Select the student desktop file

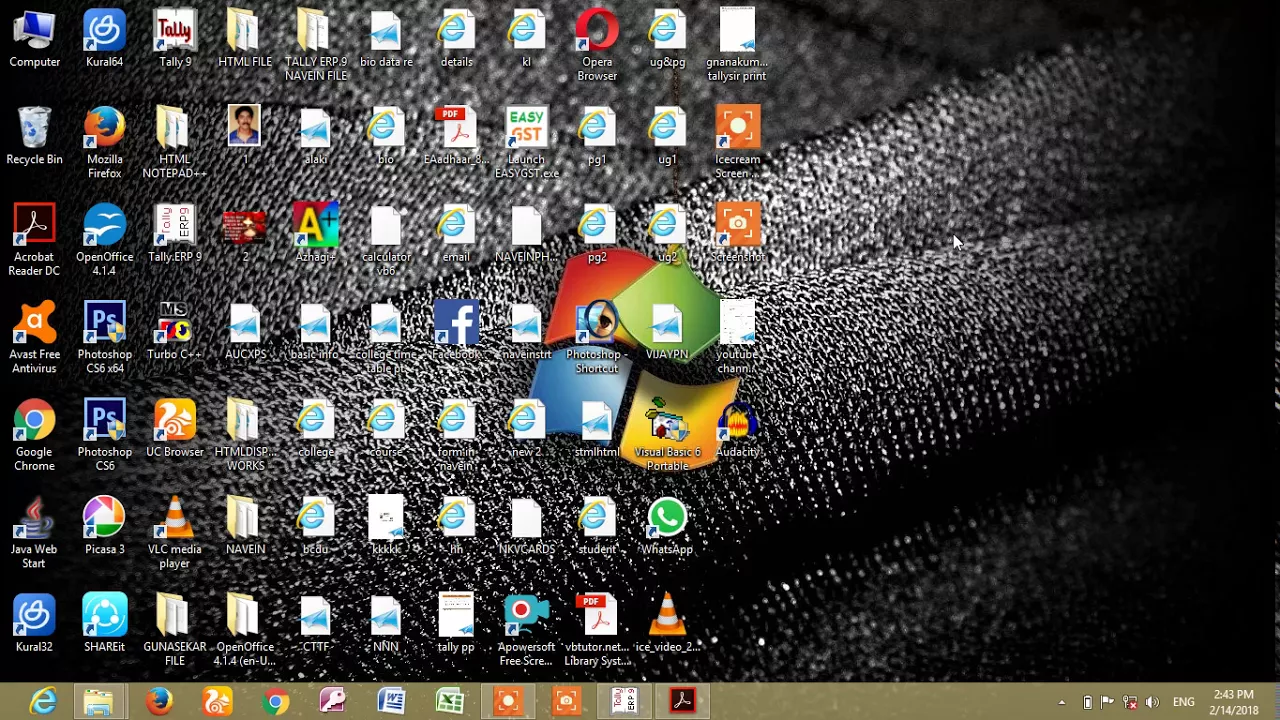(597, 527)
